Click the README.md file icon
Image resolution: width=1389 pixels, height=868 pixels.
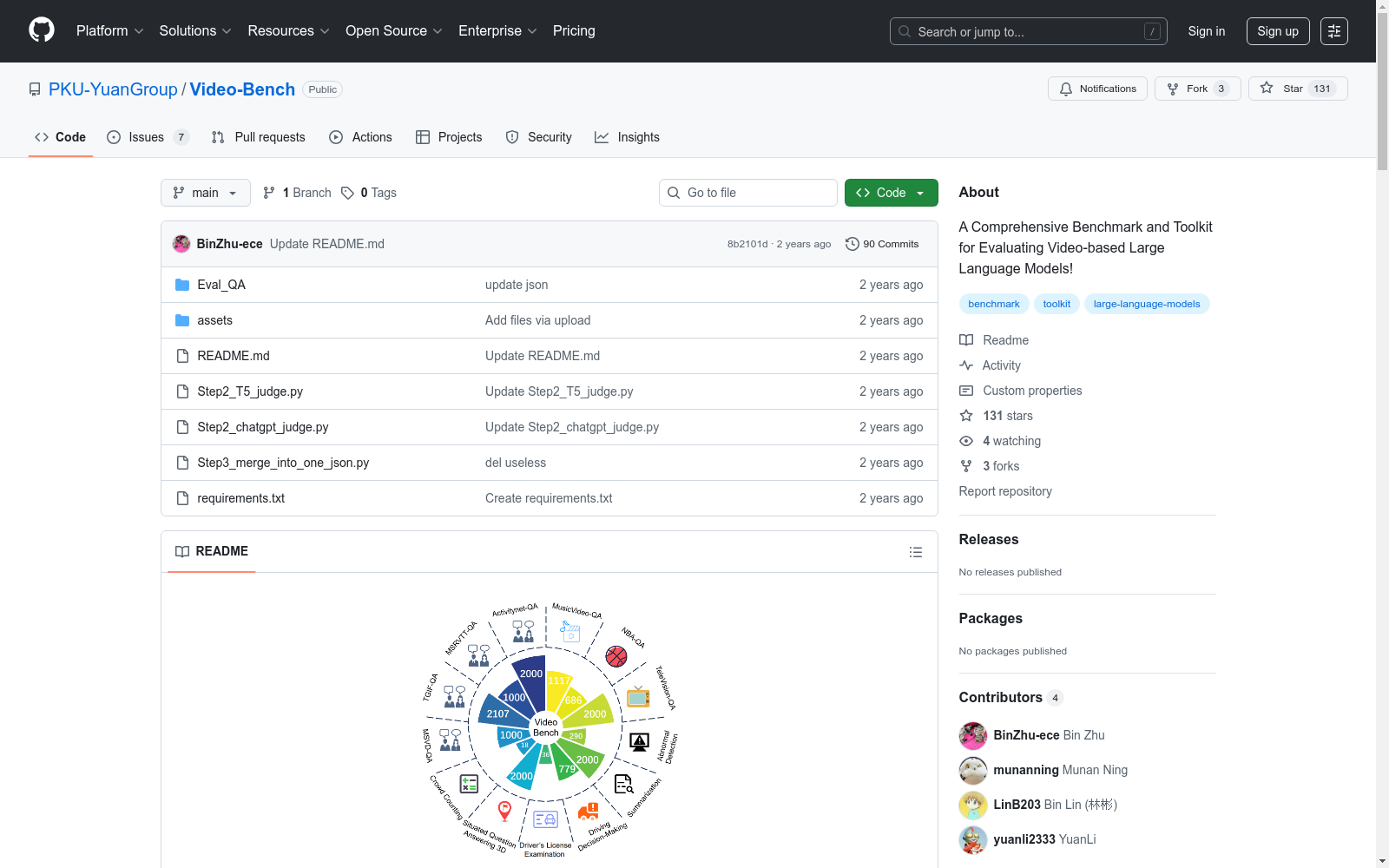tap(182, 356)
